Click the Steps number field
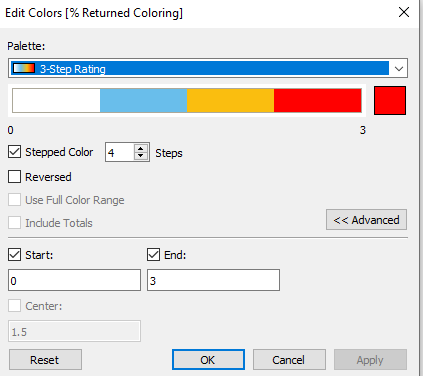The width and height of the screenshot is (423, 376). click(x=120, y=152)
